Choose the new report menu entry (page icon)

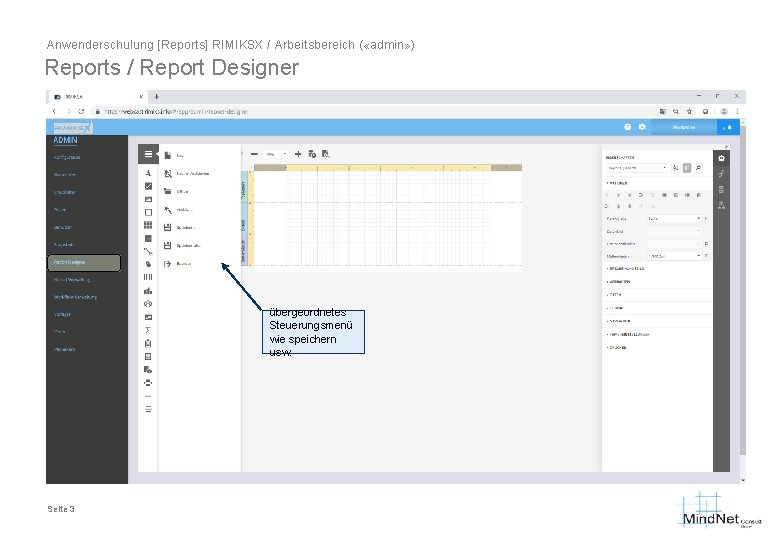tap(199, 156)
